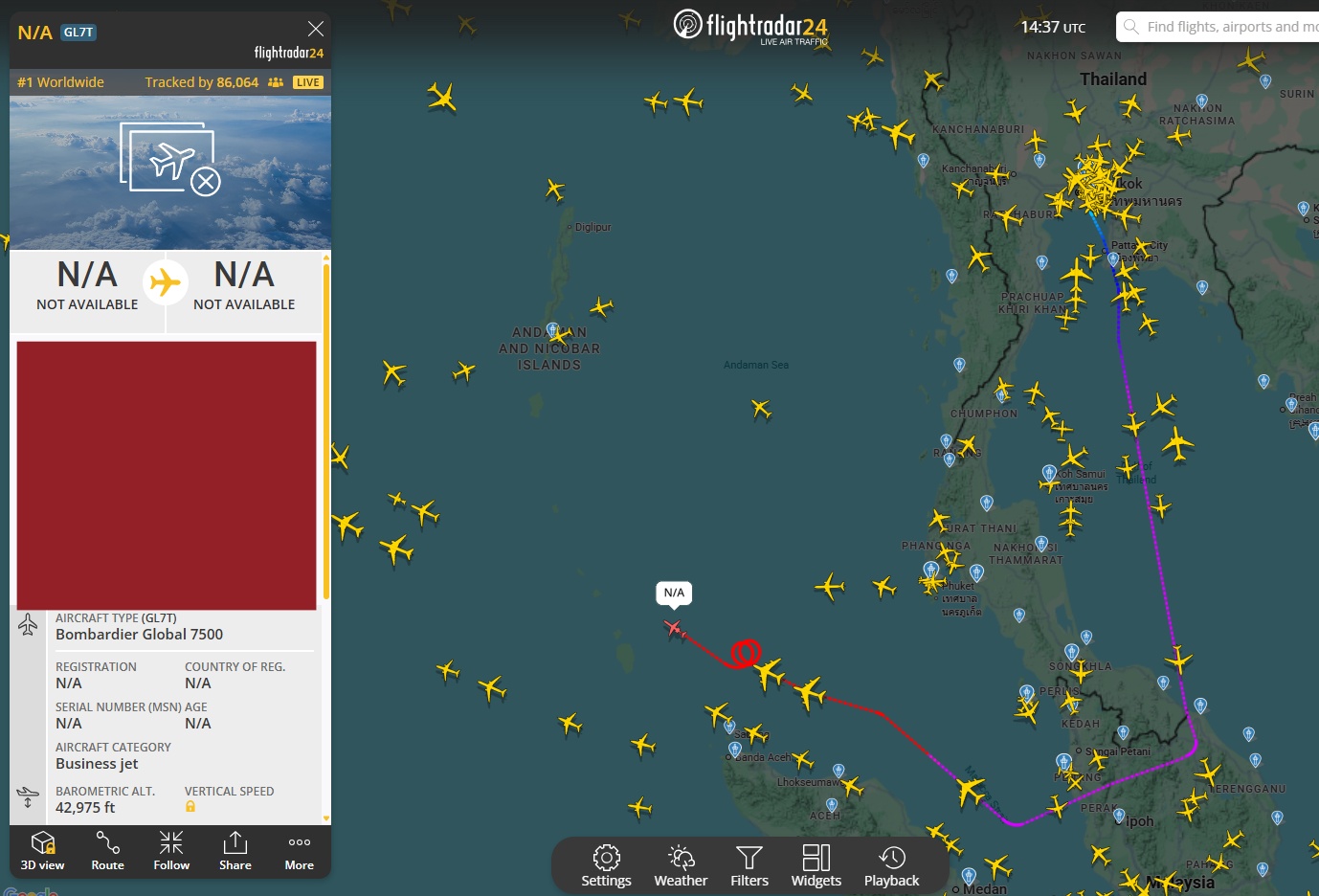The height and width of the screenshot is (896, 1319).
Task: Open the 3D view
Action: pos(42,851)
